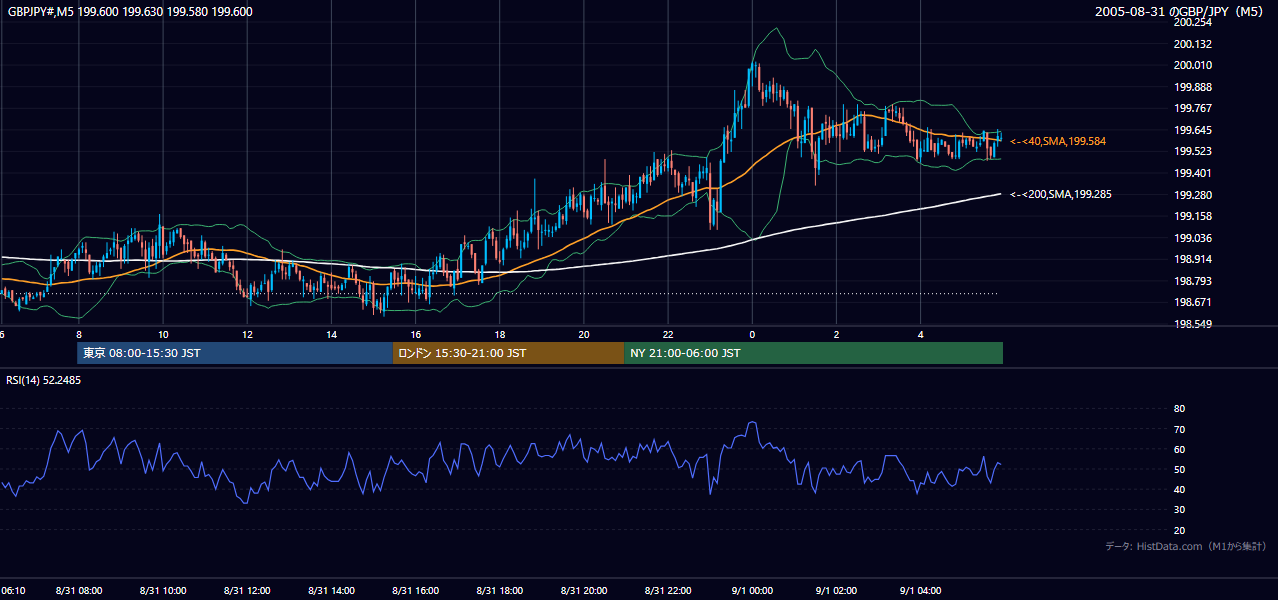Screen dimensions: 1278x600
Task: Click the RSI 50 level label
Action: point(1179,469)
